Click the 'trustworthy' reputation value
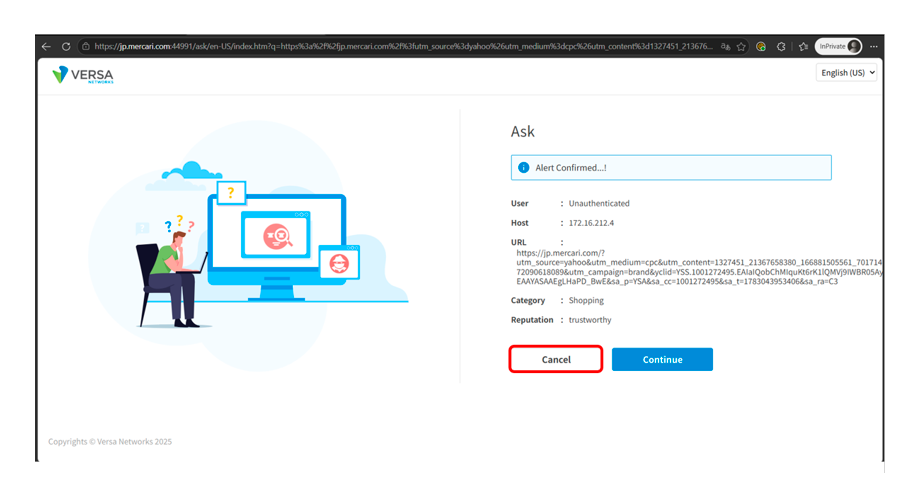This screenshot has width=920, height=490. (x=590, y=320)
